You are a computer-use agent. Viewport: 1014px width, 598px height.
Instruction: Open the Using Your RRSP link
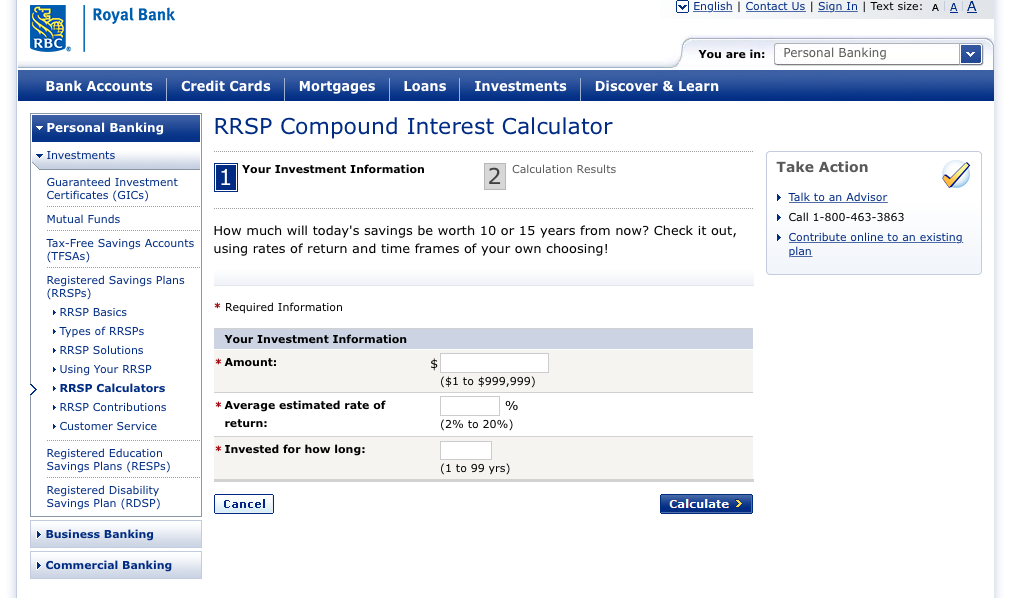(x=105, y=369)
